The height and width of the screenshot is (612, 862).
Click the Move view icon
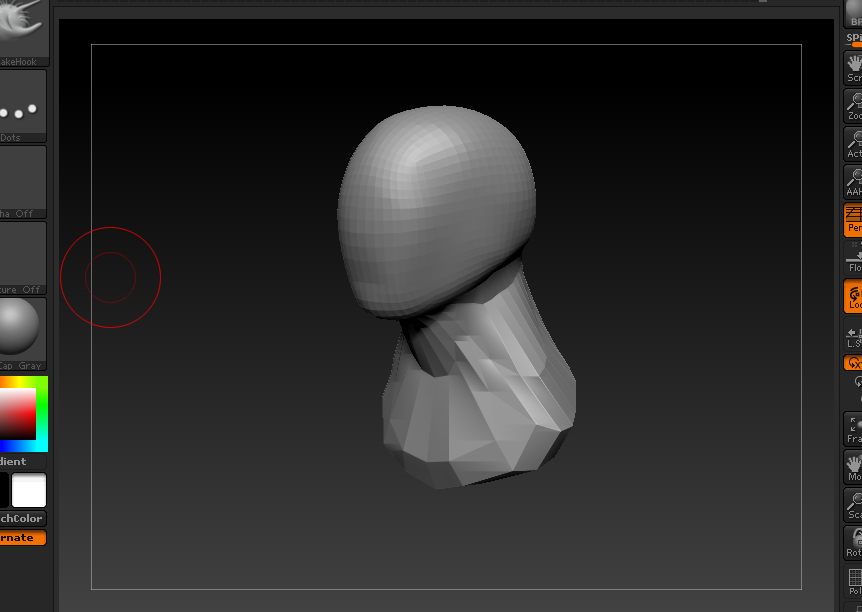click(853, 466)
